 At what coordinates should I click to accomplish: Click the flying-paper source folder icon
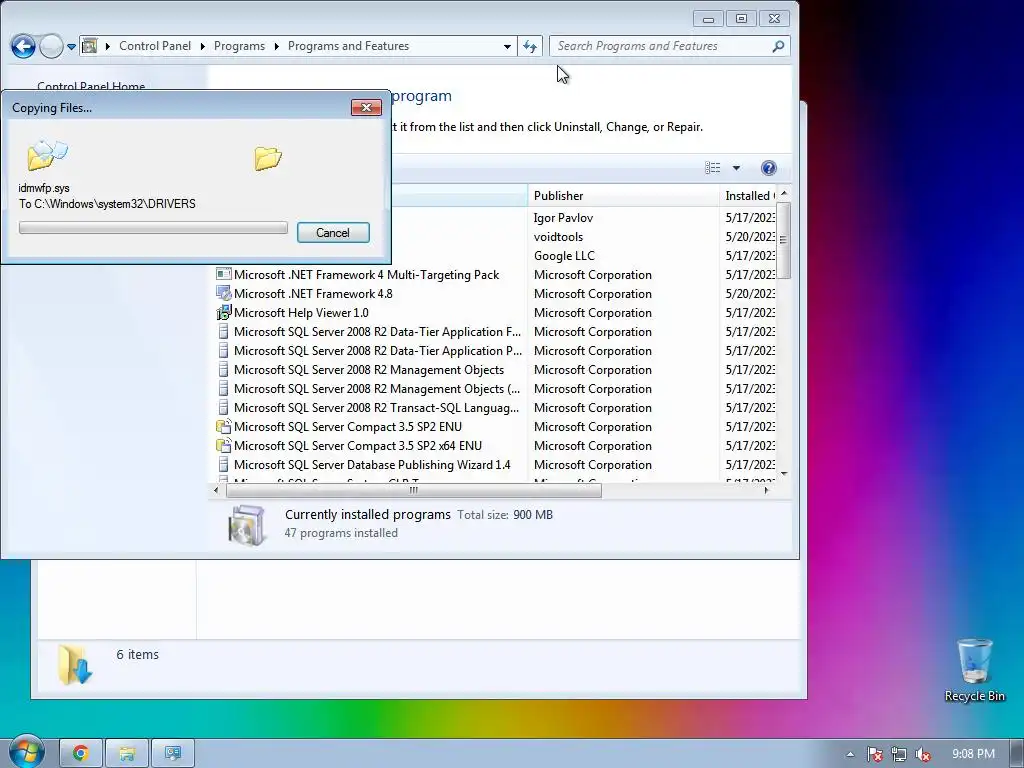point(47,155)
